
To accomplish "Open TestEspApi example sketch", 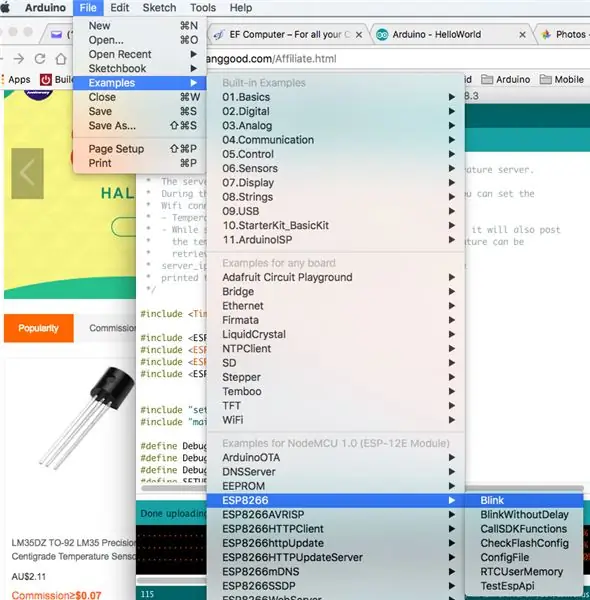I will [x=524, y=586].
